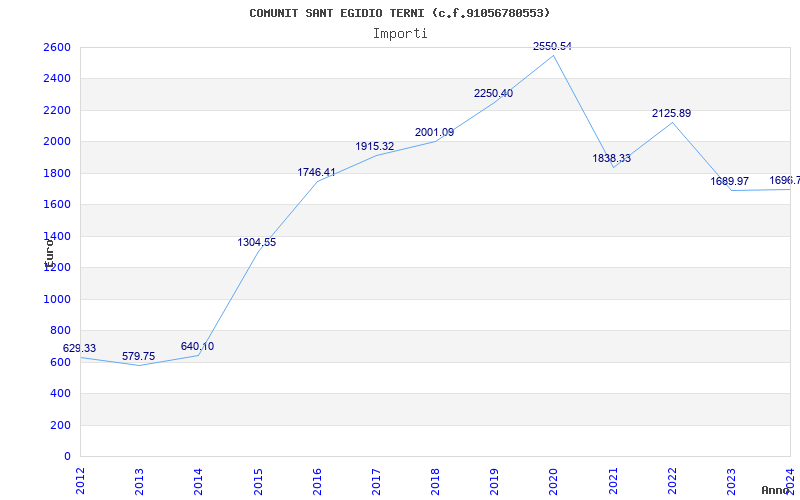Select the 1838.33 data label
Viewport: 800px width, 500px height.
point(611,158)
